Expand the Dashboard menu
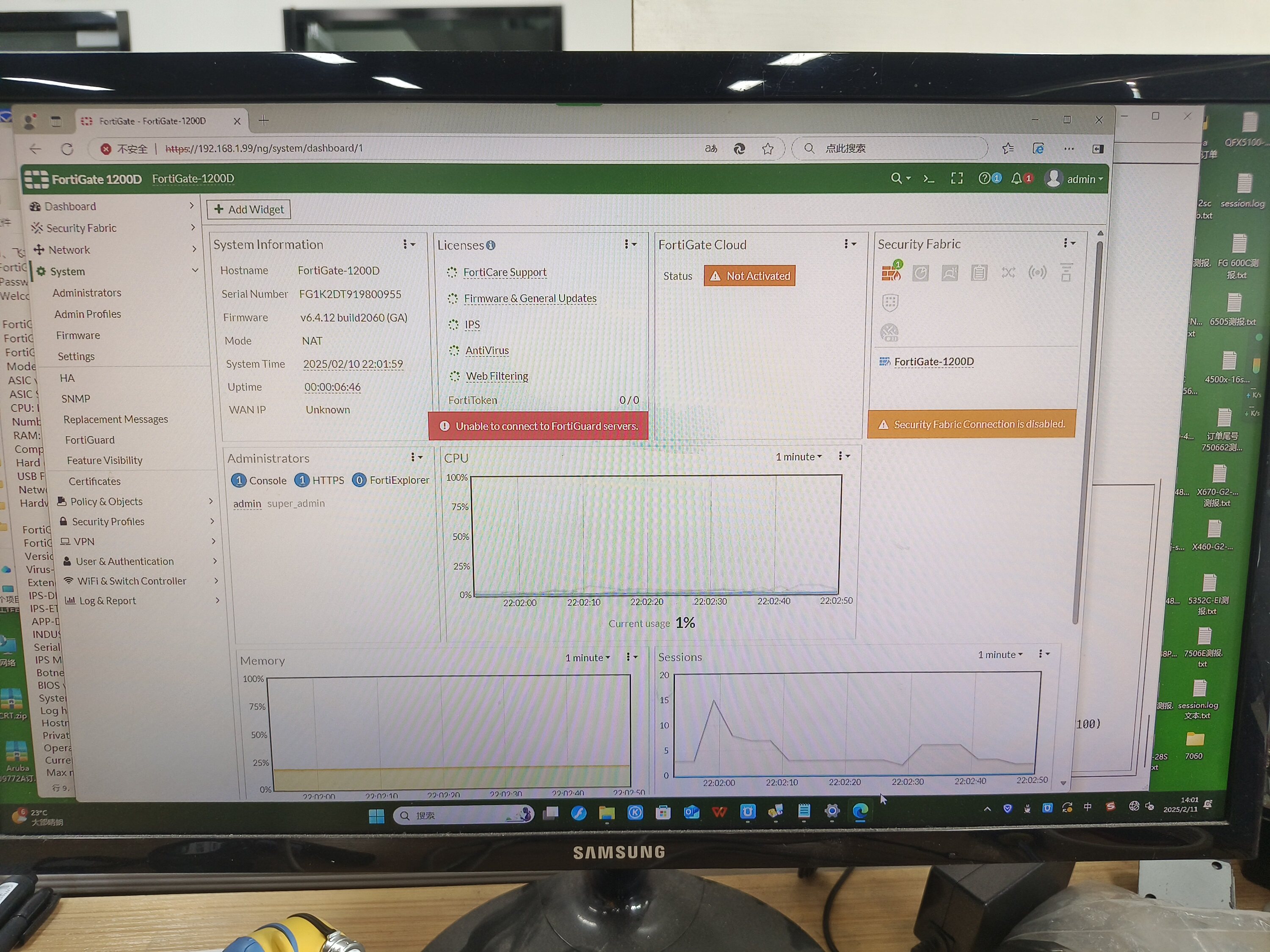 [113, 206]
